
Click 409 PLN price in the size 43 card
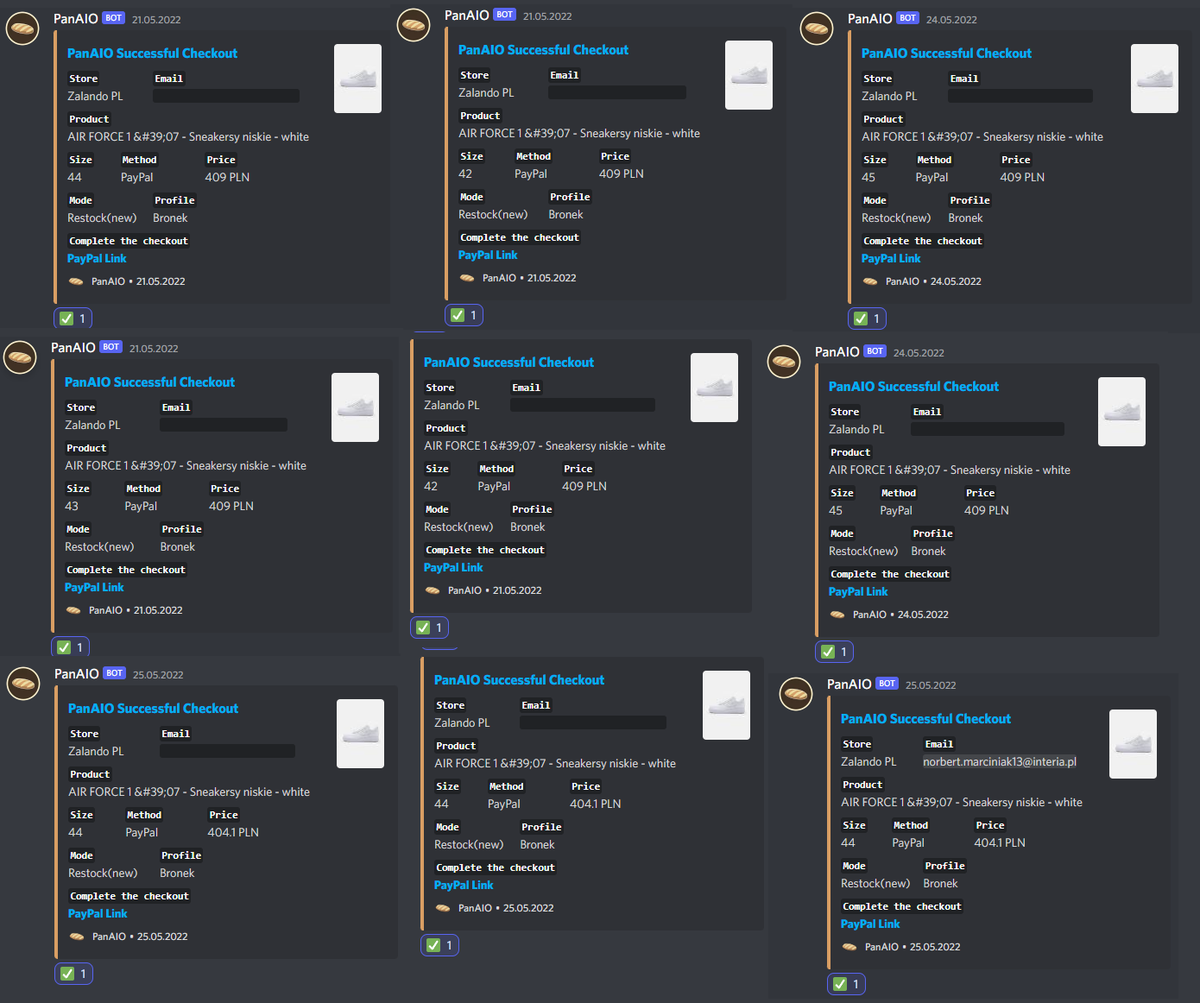pos(231,506)
